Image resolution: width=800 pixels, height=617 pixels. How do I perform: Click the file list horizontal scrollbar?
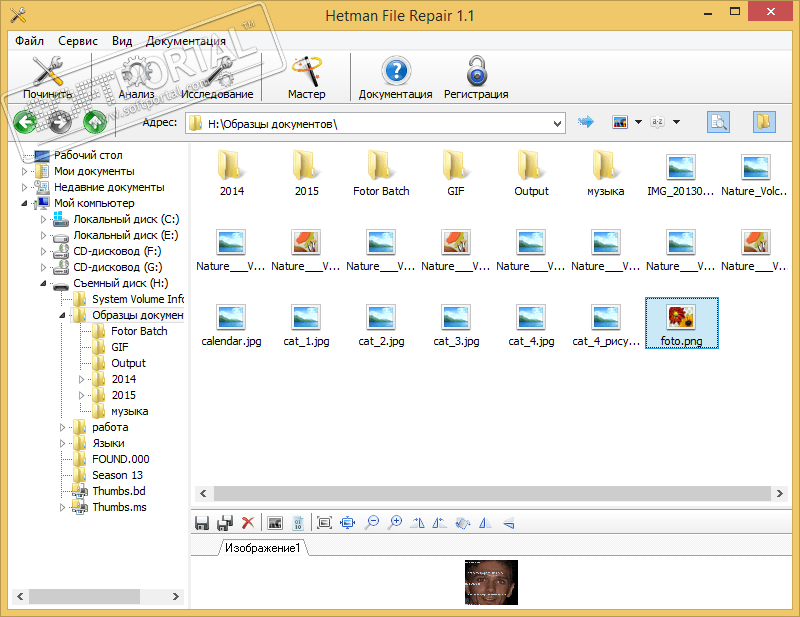pos(492,493)
